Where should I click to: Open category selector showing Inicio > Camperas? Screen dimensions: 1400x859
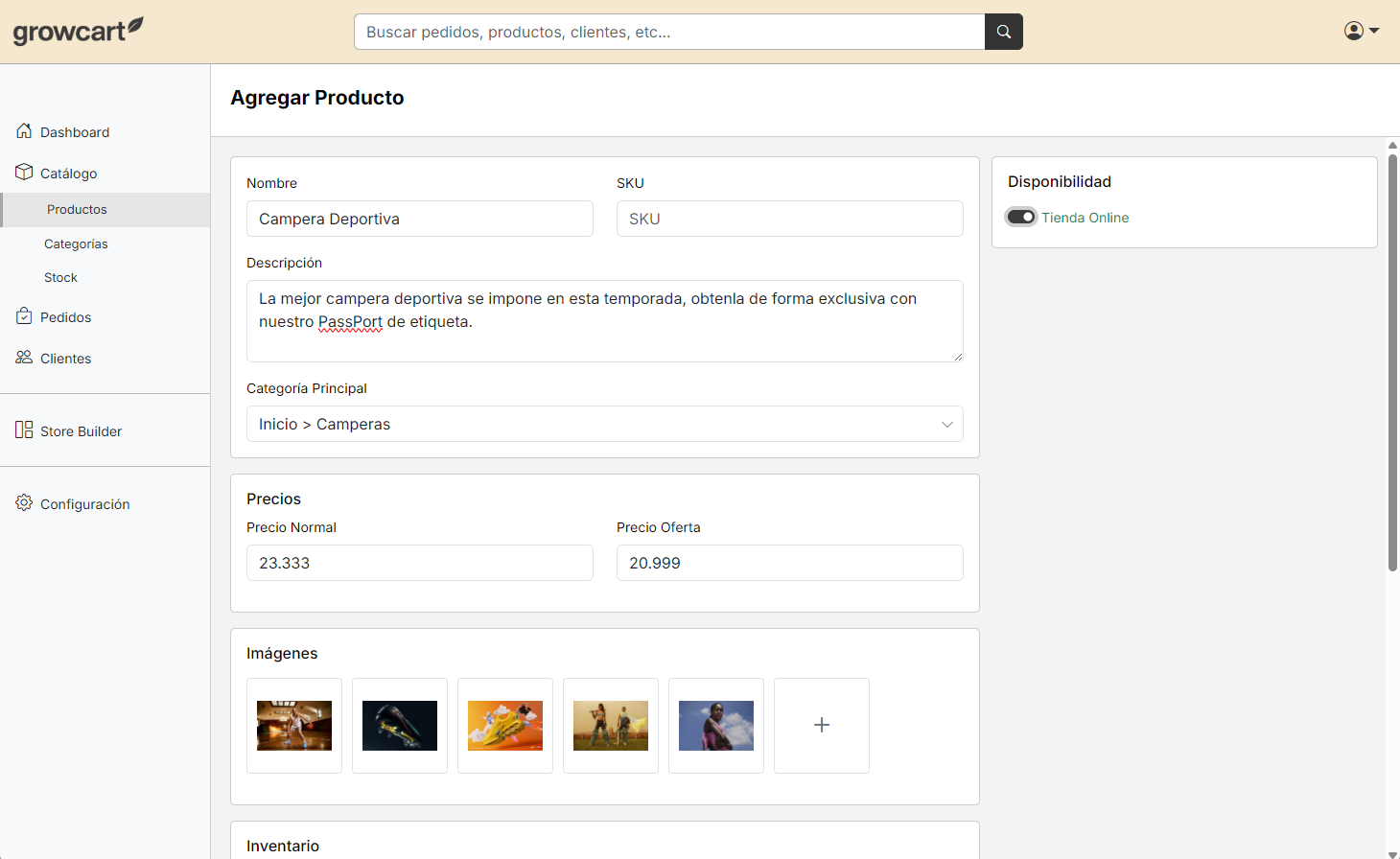(x=605, y=424)
